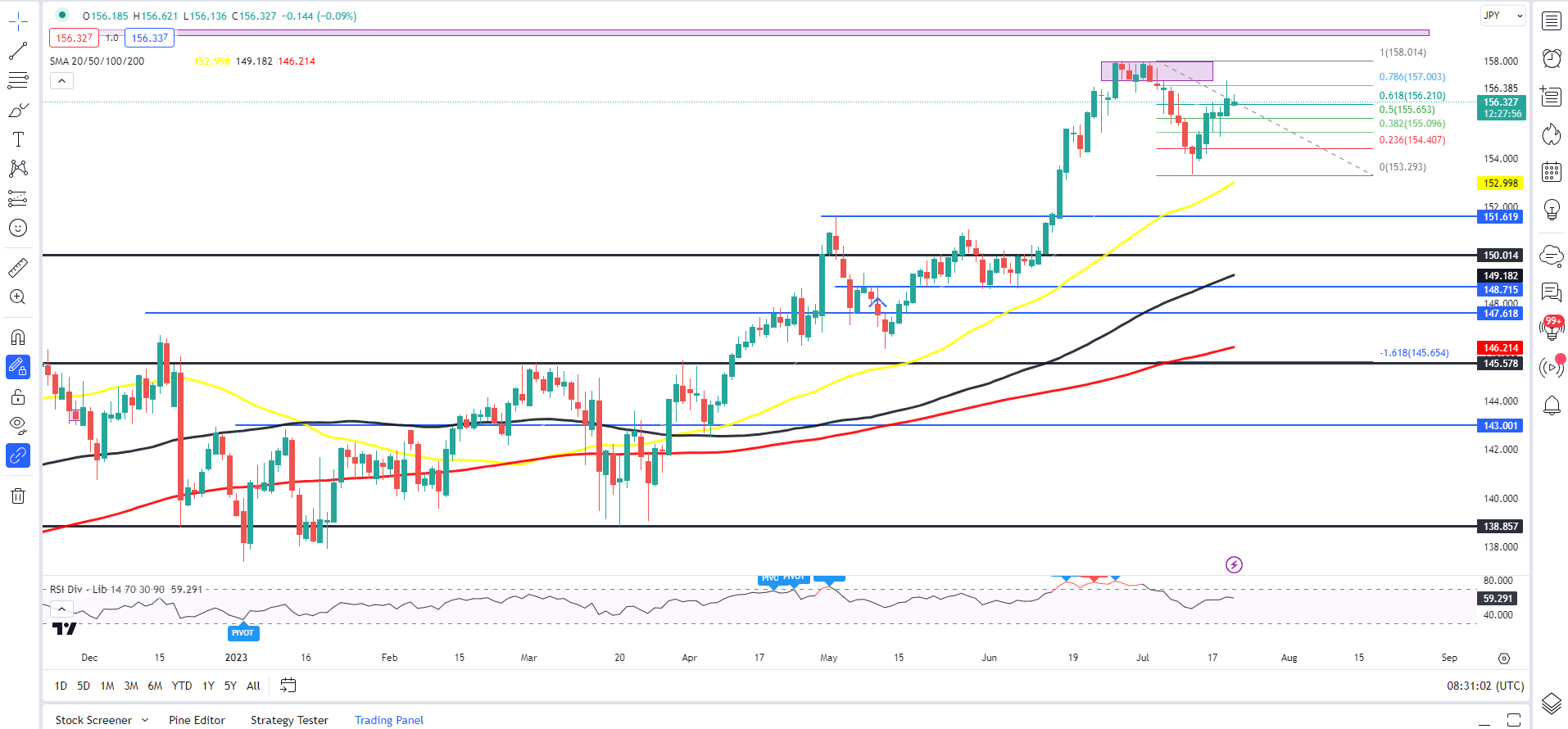This screenshot has width=1568, height=729.
Task: Set chart range to 1Y
Action: coord(208,686)
